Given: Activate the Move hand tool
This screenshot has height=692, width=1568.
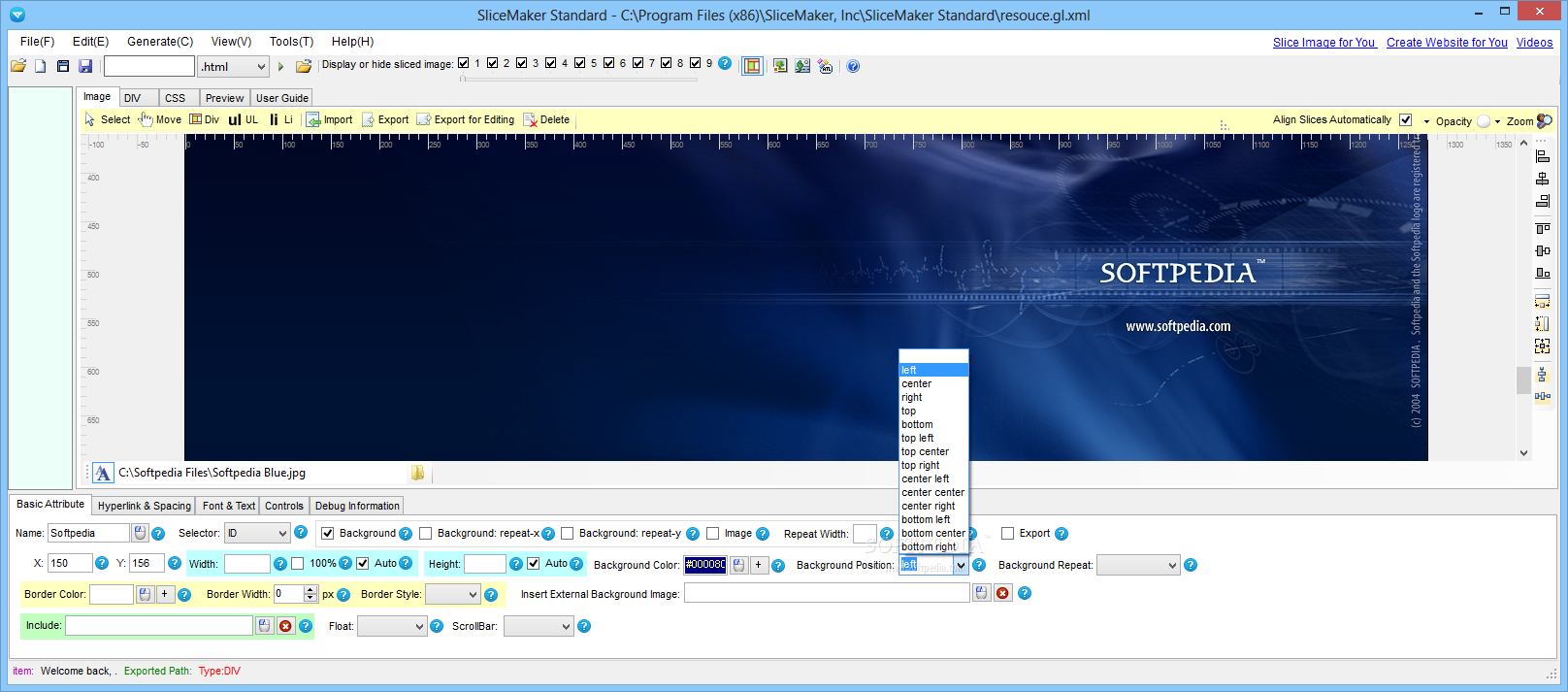Looking at the screenshot, I should tap(160, 119).
